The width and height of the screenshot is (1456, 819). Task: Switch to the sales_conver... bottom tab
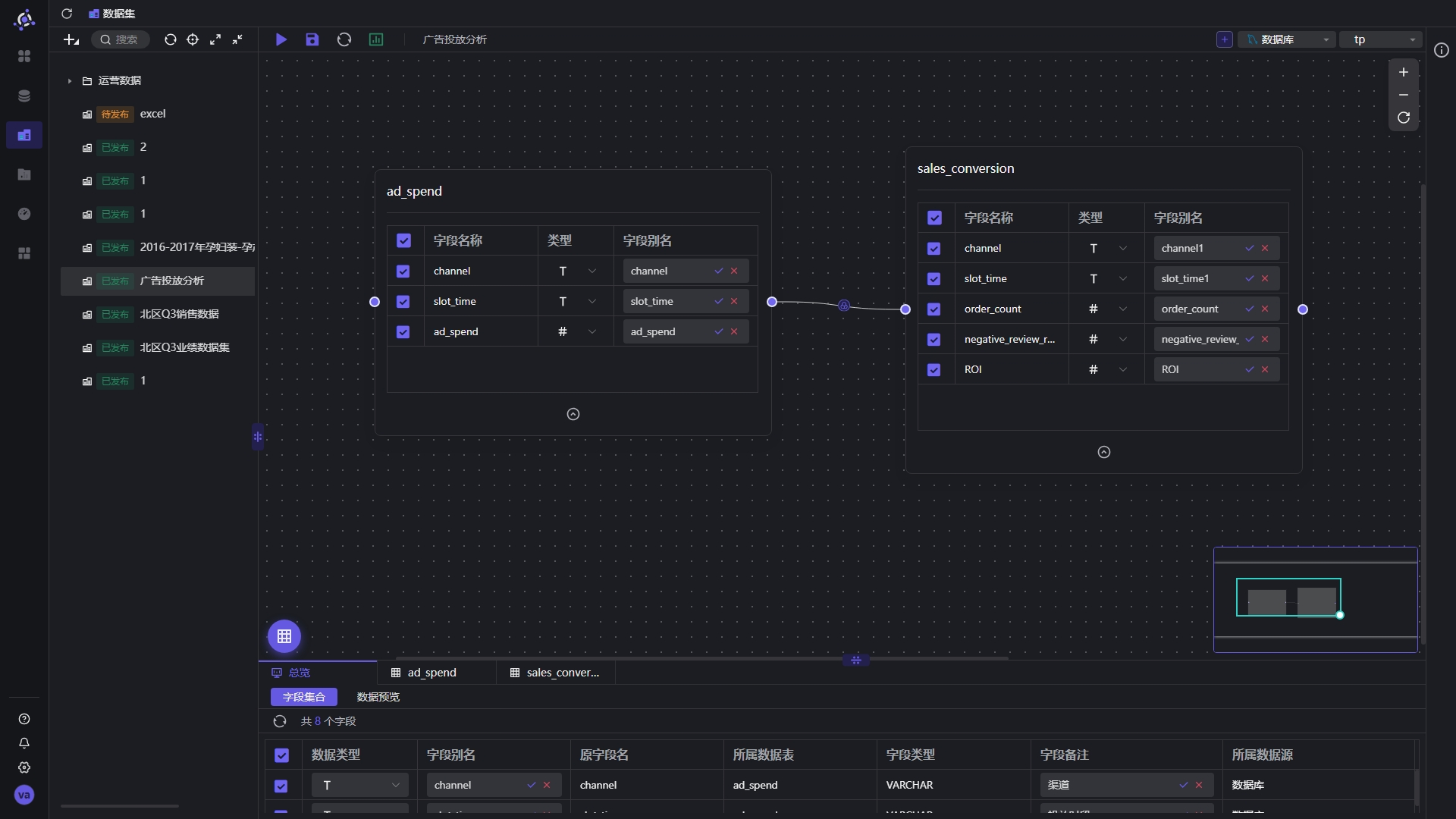coord(554,673)
